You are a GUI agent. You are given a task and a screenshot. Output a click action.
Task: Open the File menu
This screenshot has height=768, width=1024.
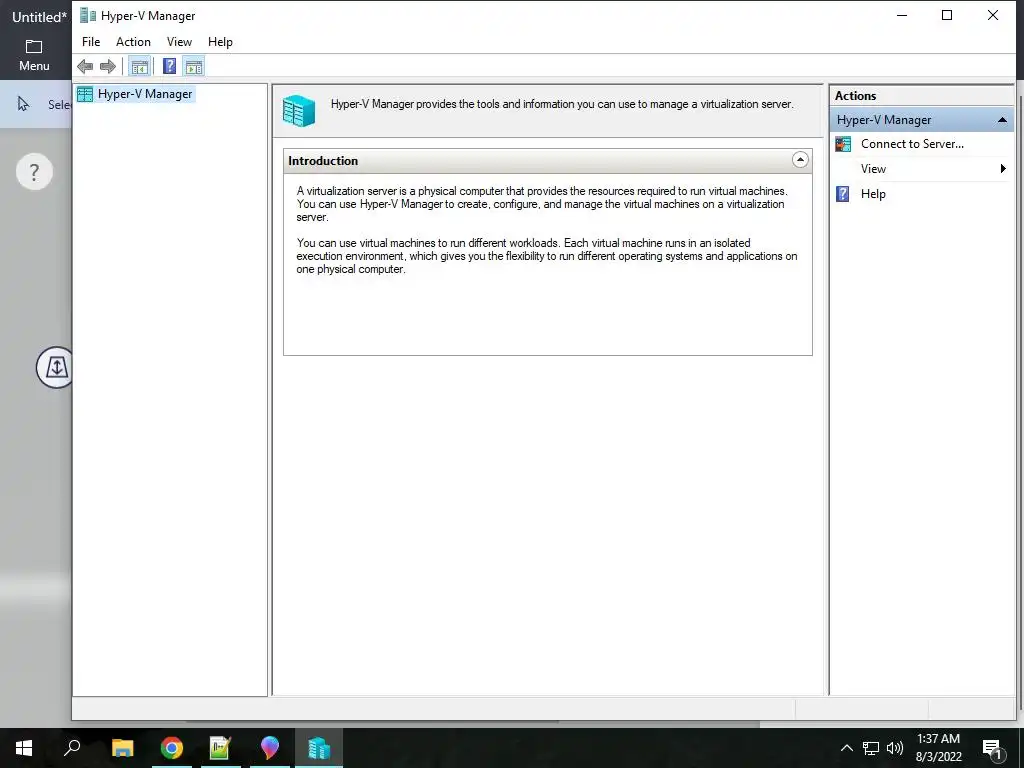[x=91, y=42]
